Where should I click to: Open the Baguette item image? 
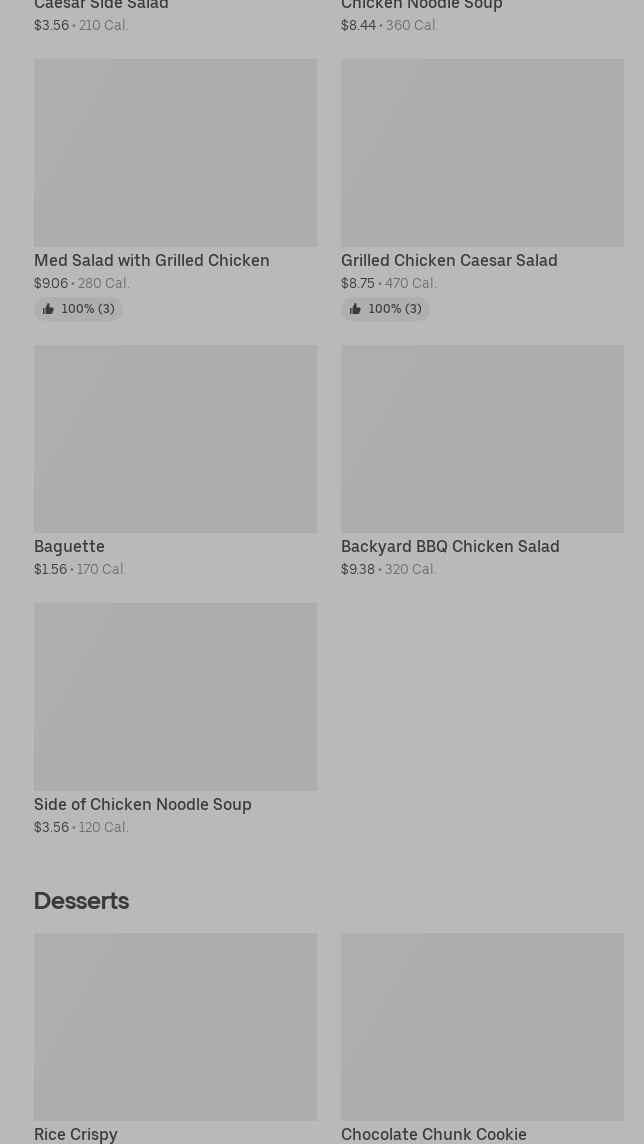pos(175,439)
